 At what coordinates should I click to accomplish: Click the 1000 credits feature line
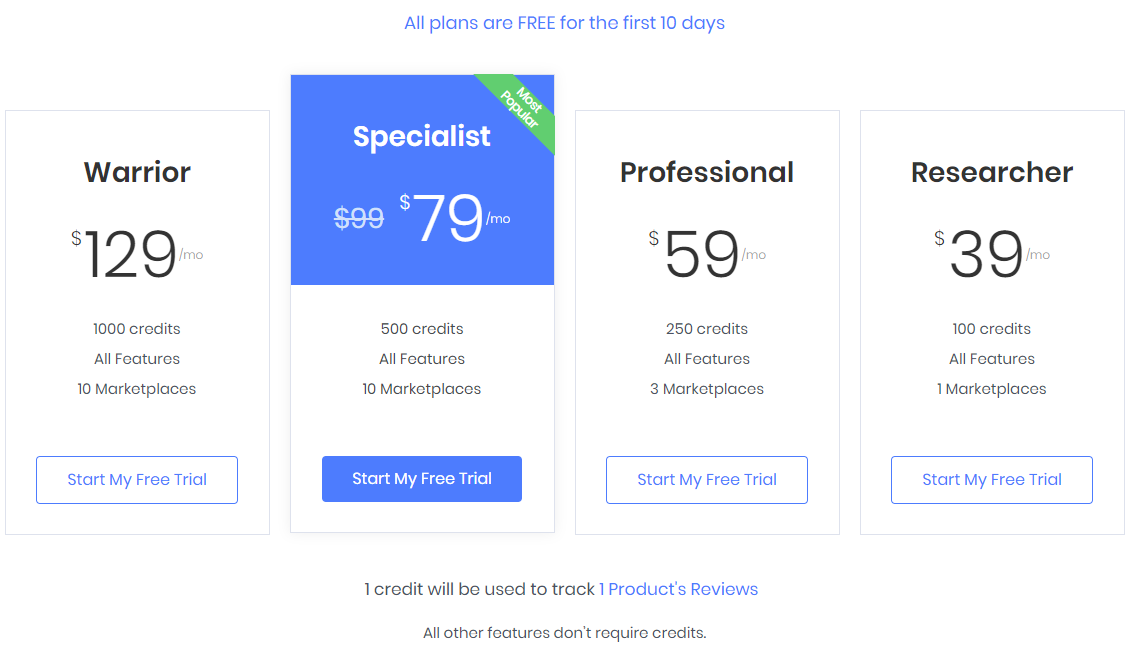point(137,329)
